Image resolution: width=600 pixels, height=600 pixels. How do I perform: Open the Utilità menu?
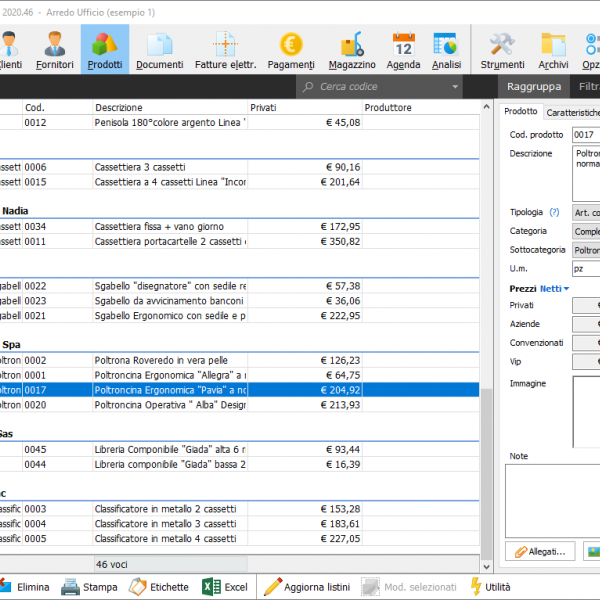[491, 587]
